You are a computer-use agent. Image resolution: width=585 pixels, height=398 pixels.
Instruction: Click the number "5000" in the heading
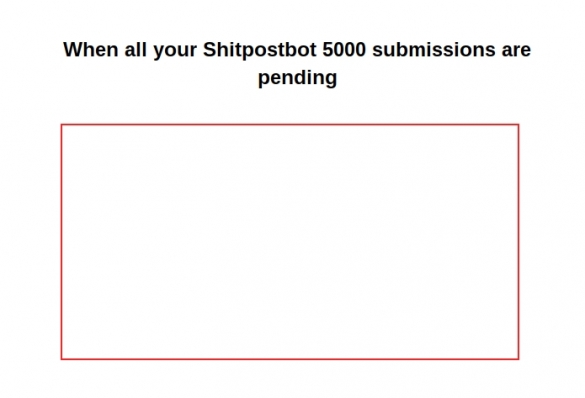(x=344, y=50)
